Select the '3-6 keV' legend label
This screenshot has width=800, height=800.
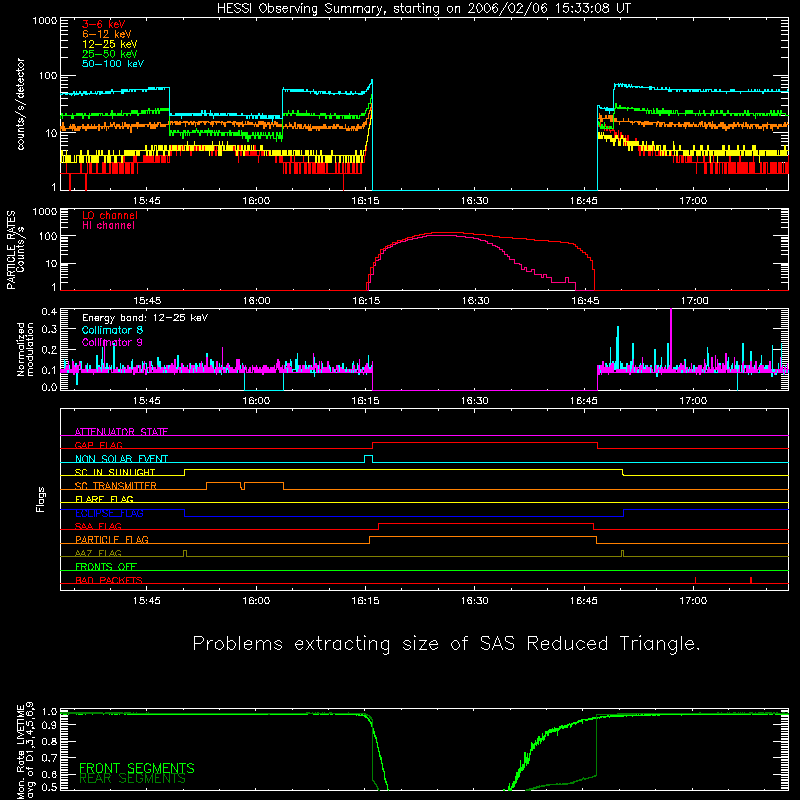(103, 24)
